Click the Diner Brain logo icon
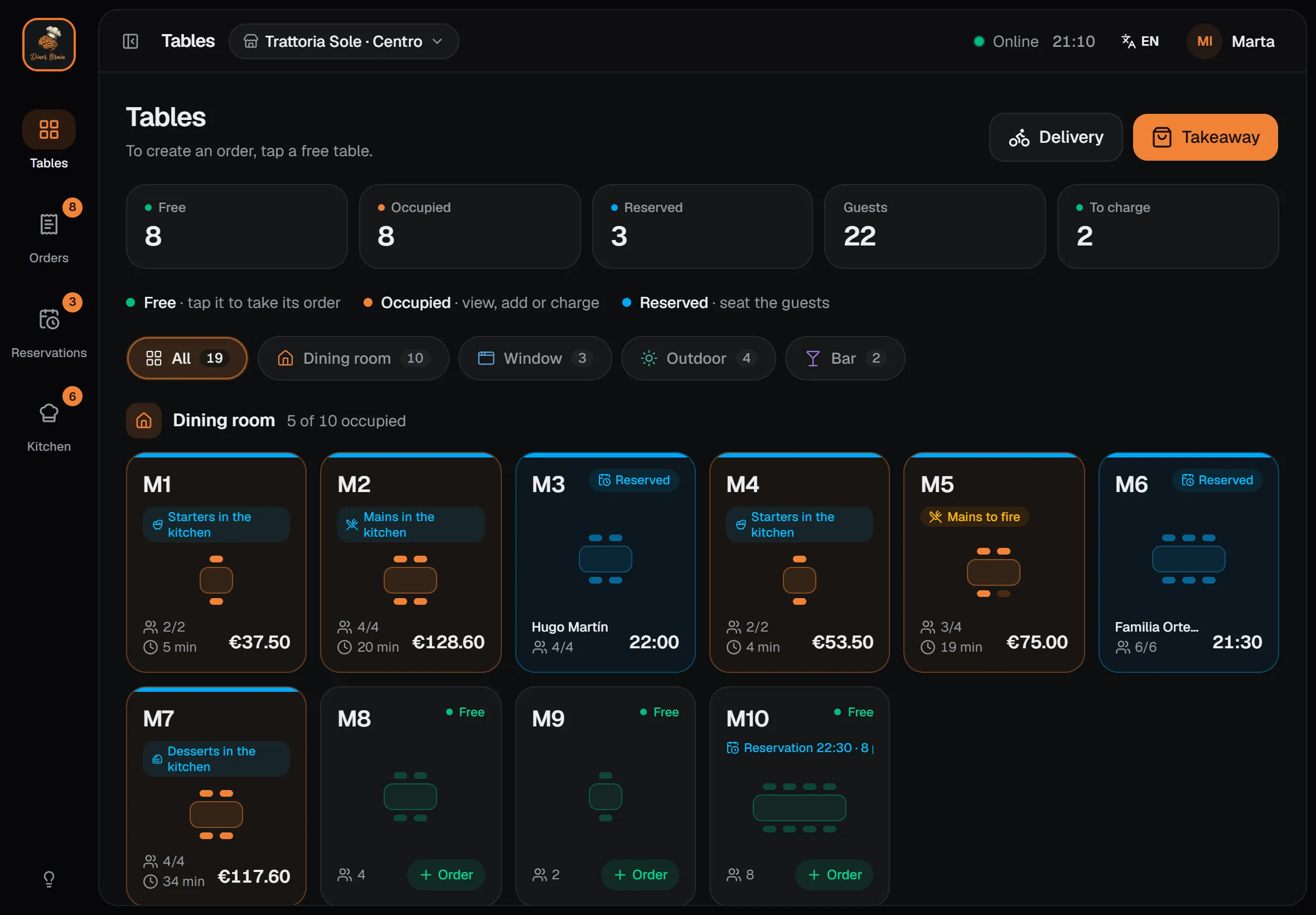The image size is (1316, 915). [x=49, y=44]
